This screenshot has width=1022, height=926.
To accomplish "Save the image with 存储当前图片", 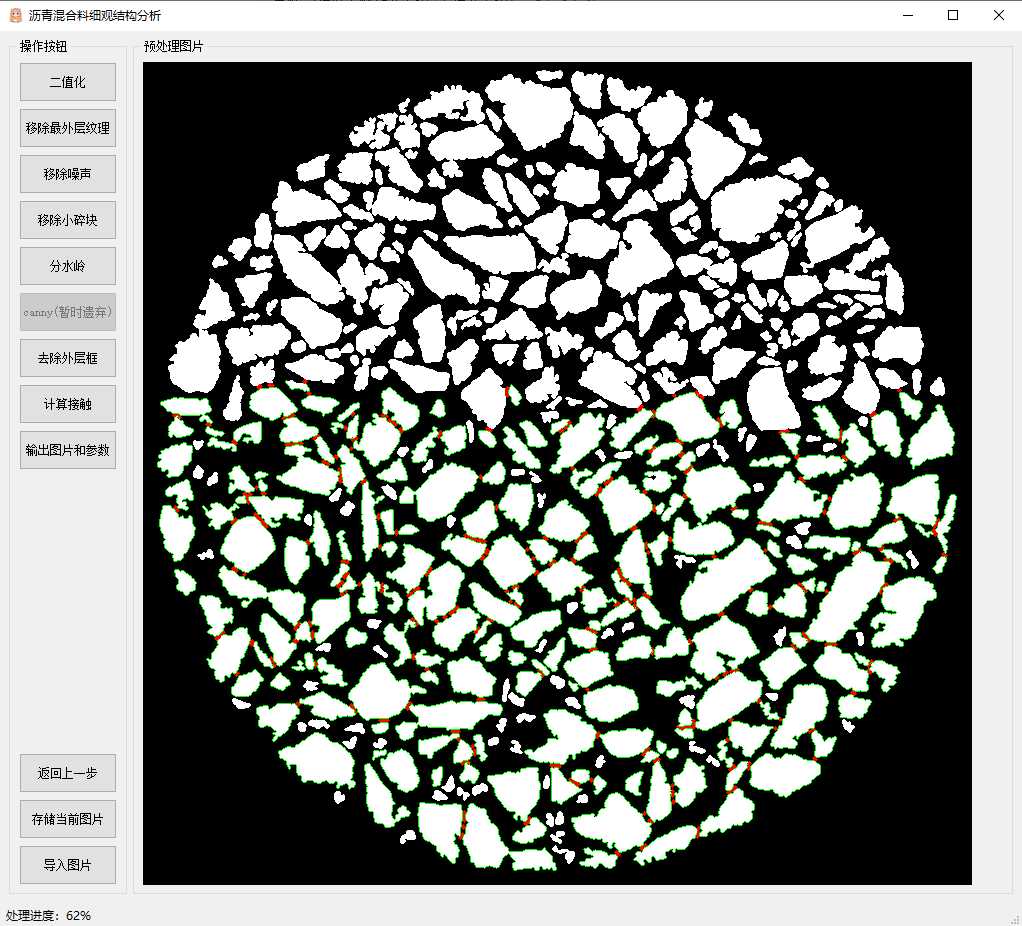I will click(68, 819).
